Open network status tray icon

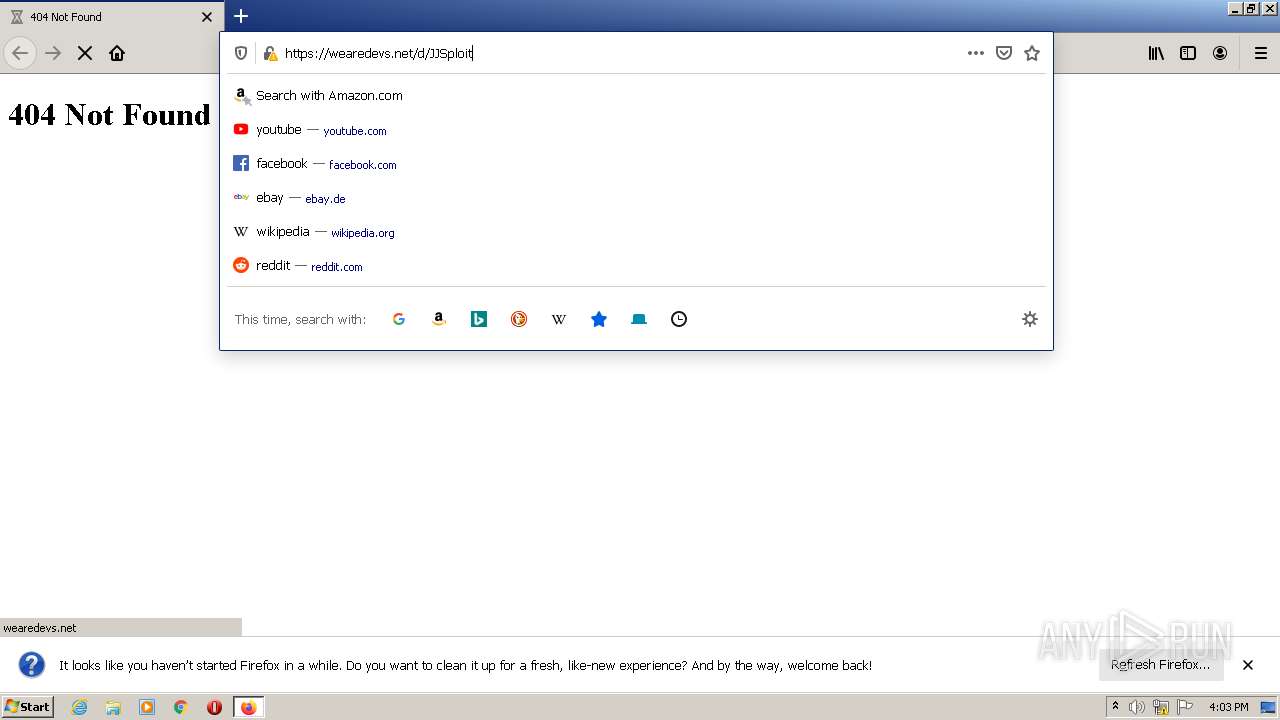pos(1161,707)
